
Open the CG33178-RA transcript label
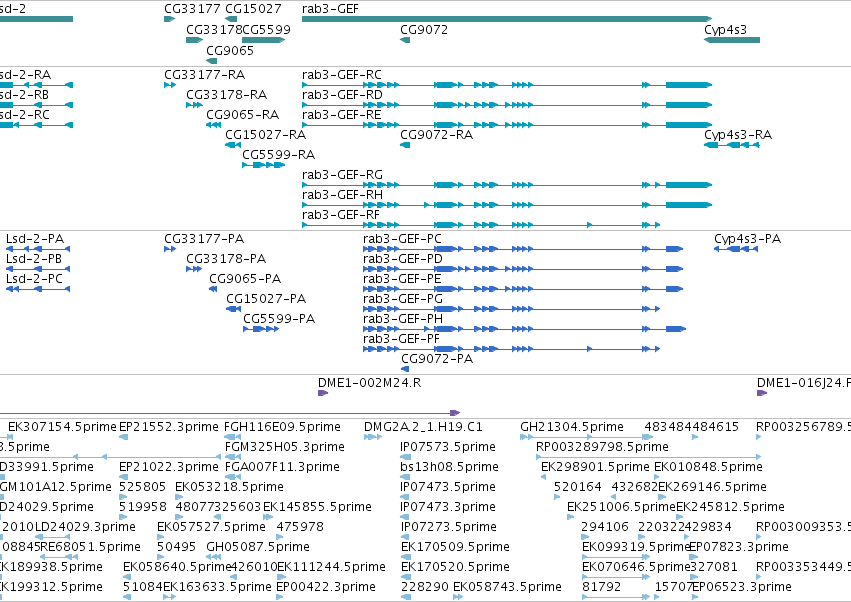tap(226, 94)
